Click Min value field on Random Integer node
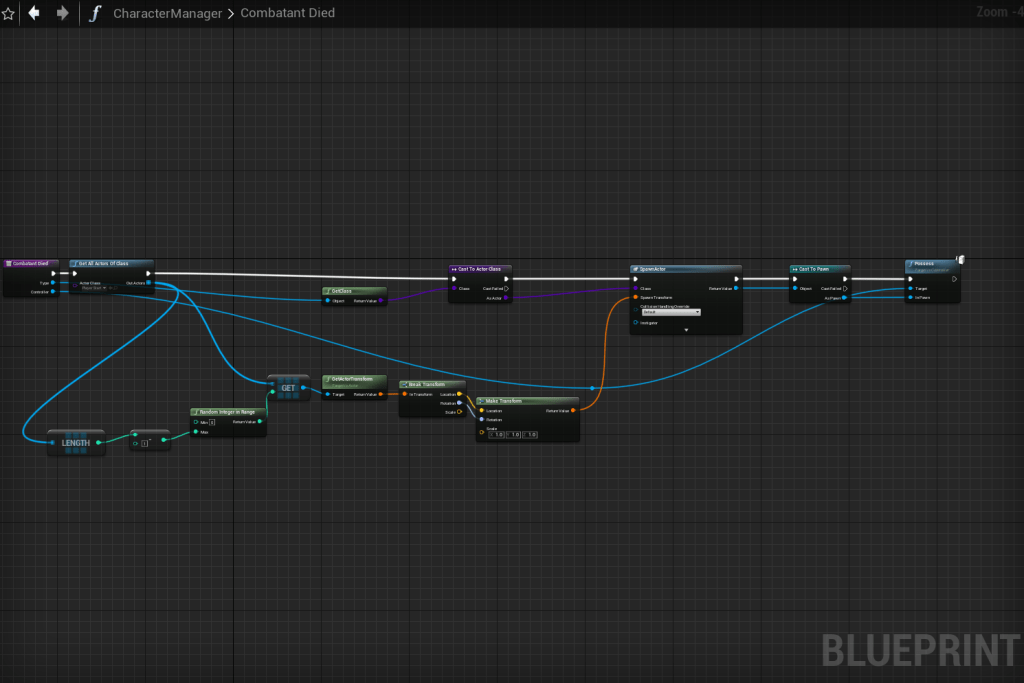Viewport: 1024px width, 683px height. pos(212,422)
